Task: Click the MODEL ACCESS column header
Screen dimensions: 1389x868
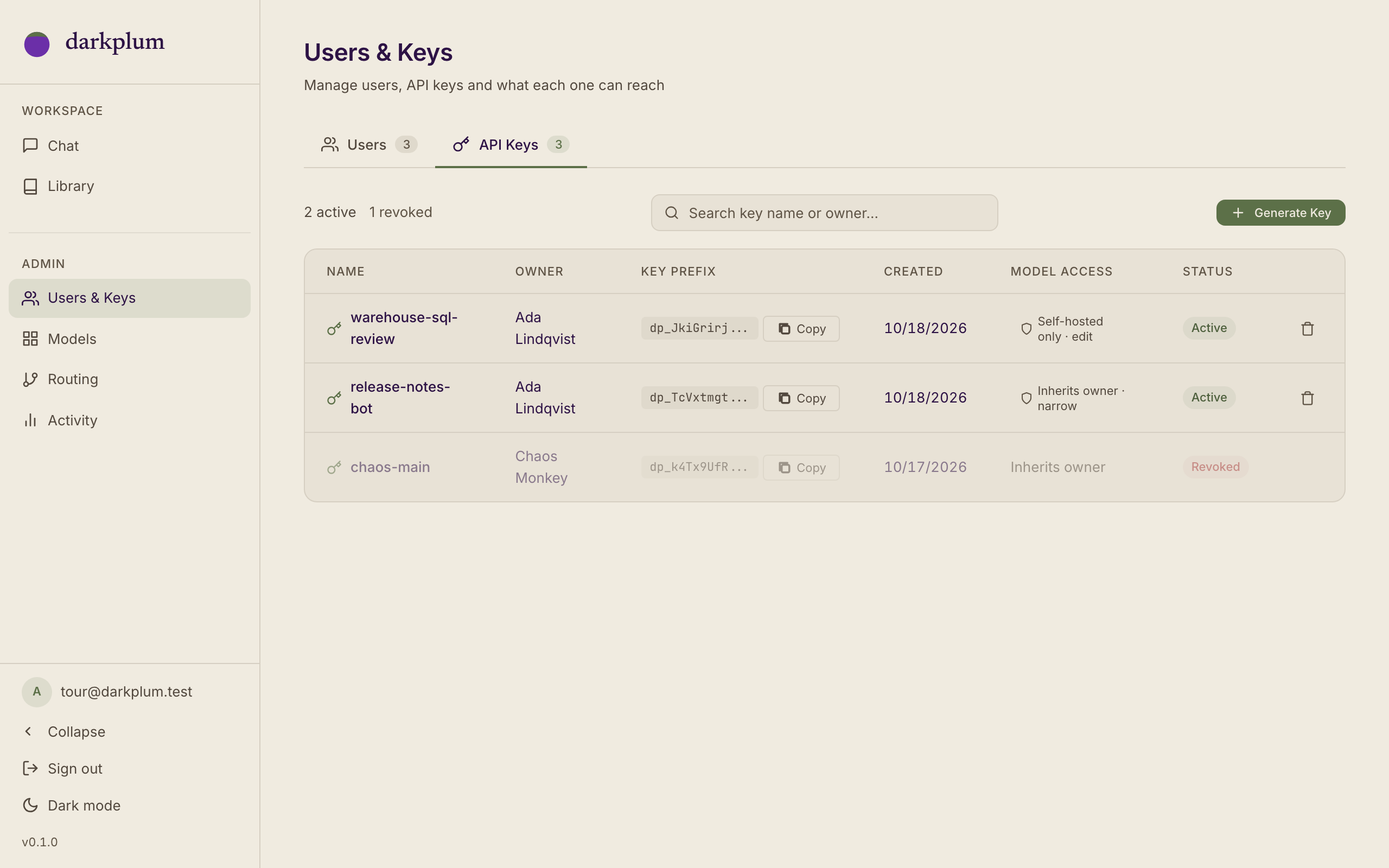Action: click(1061, 272)
